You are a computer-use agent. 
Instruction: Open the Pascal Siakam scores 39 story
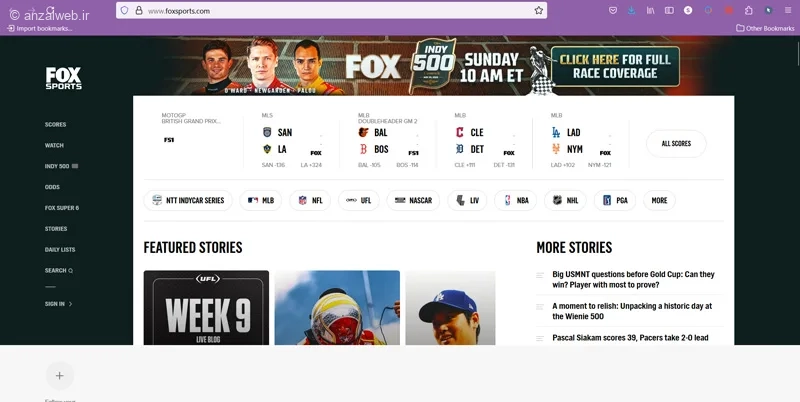630,338
